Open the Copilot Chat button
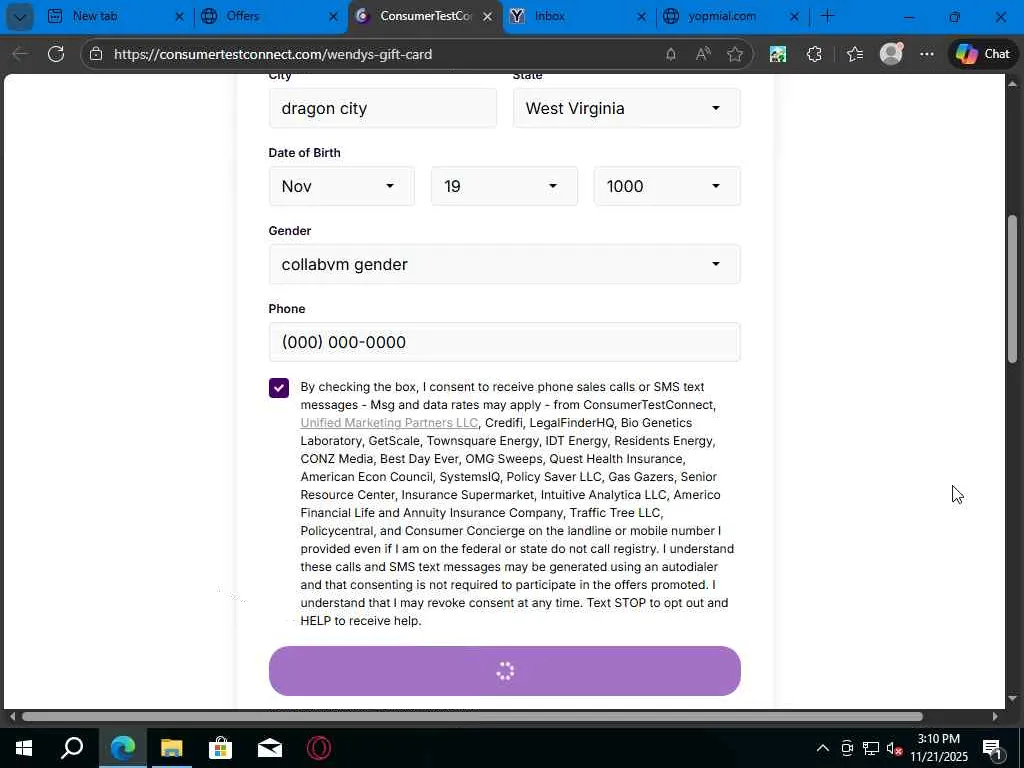The image size is (1024, 768). click(983, 54)
